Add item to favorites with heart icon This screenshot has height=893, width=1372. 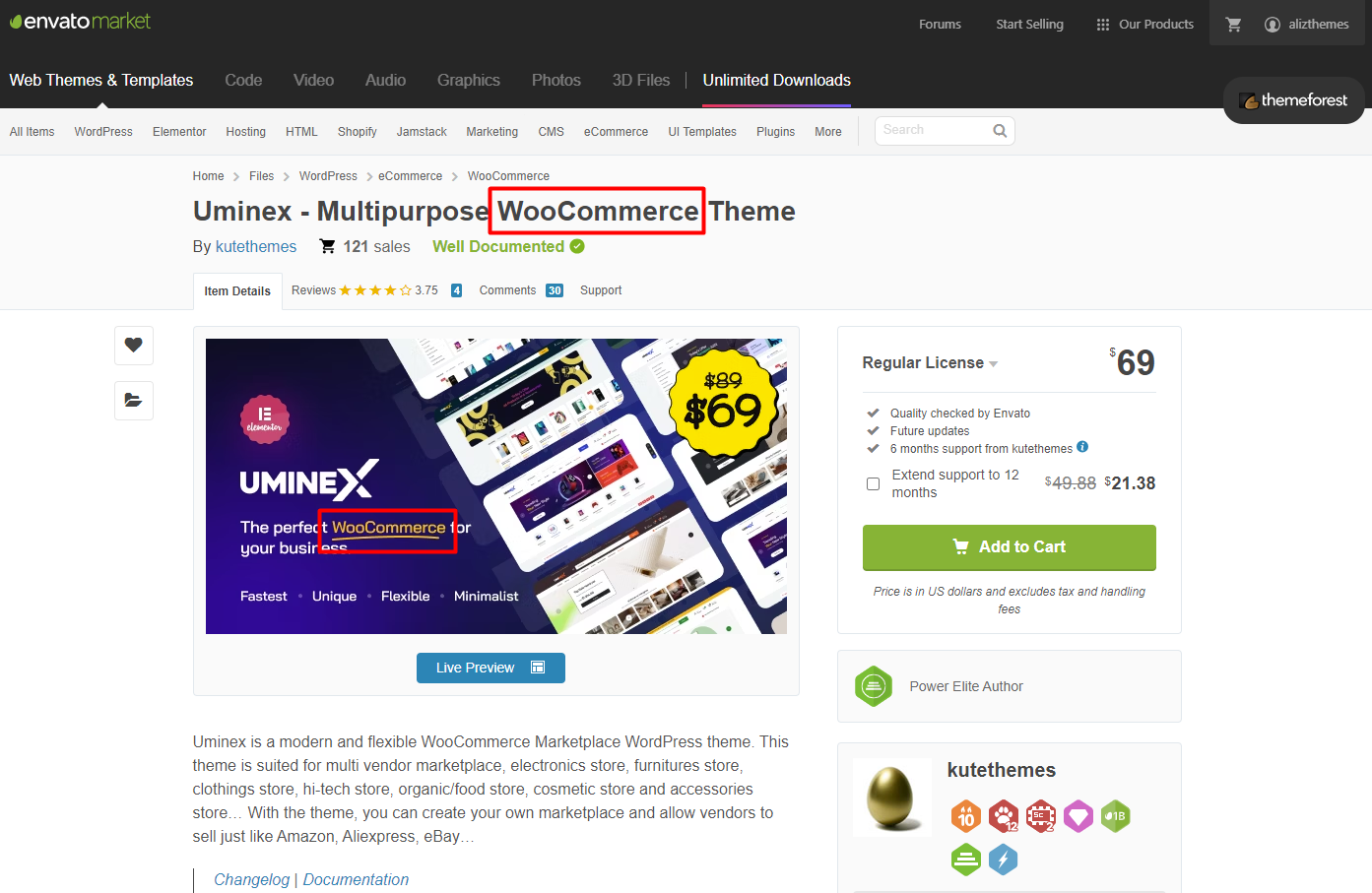(x=134, y=346)
